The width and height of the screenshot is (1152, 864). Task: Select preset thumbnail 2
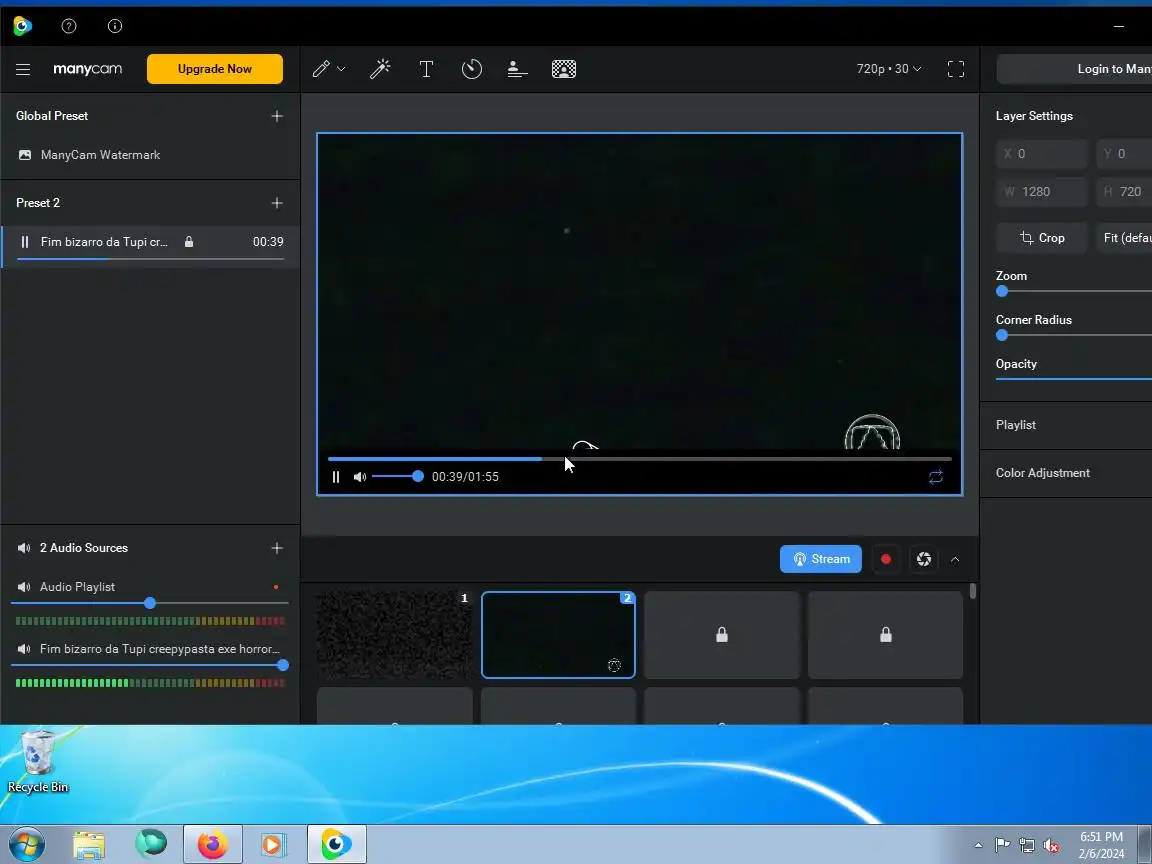pyautogui.click(x=558, y=635)
